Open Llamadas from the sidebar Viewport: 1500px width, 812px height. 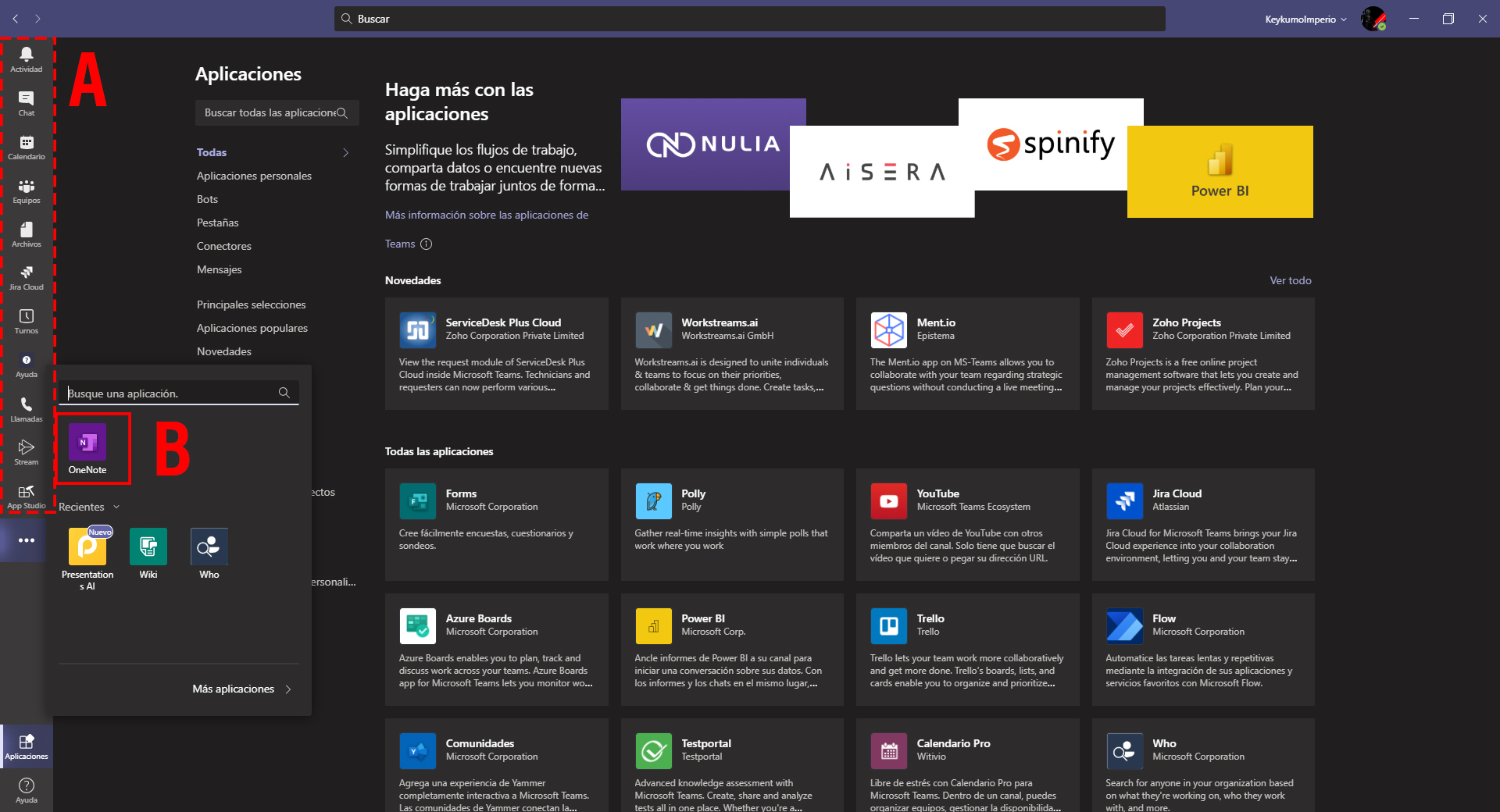(26, 408)
